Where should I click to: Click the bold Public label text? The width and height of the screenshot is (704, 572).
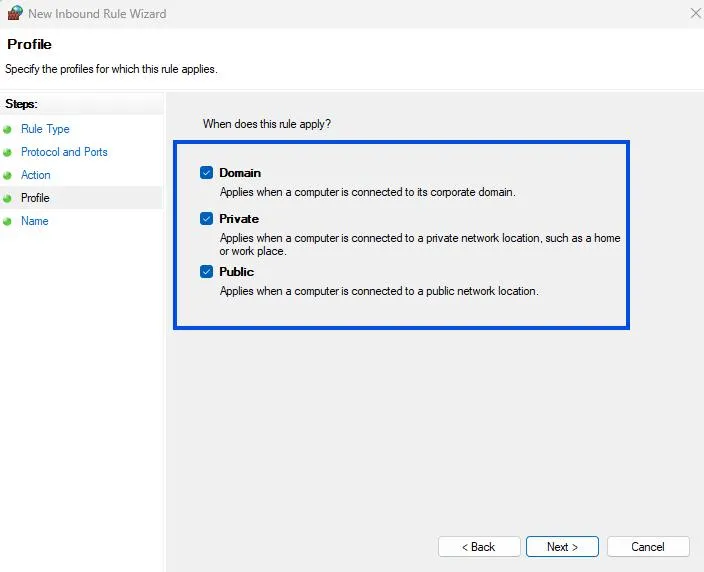click(237, 272)
